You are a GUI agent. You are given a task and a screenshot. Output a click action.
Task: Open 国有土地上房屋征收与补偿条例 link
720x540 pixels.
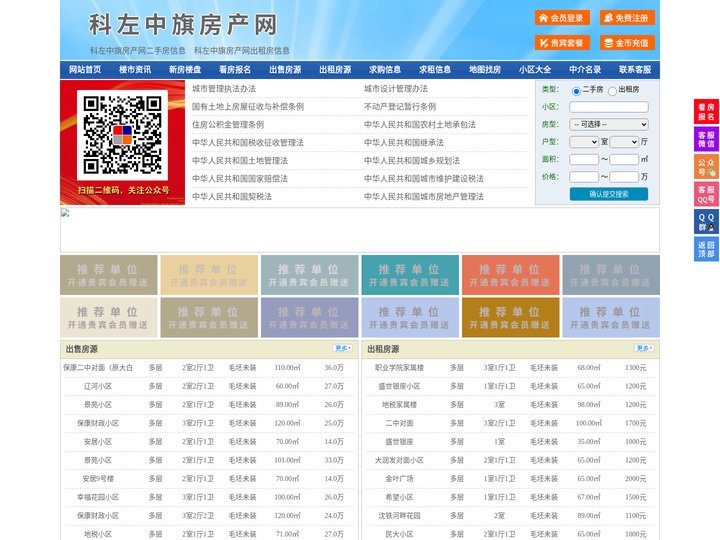(x=248, y=107)
